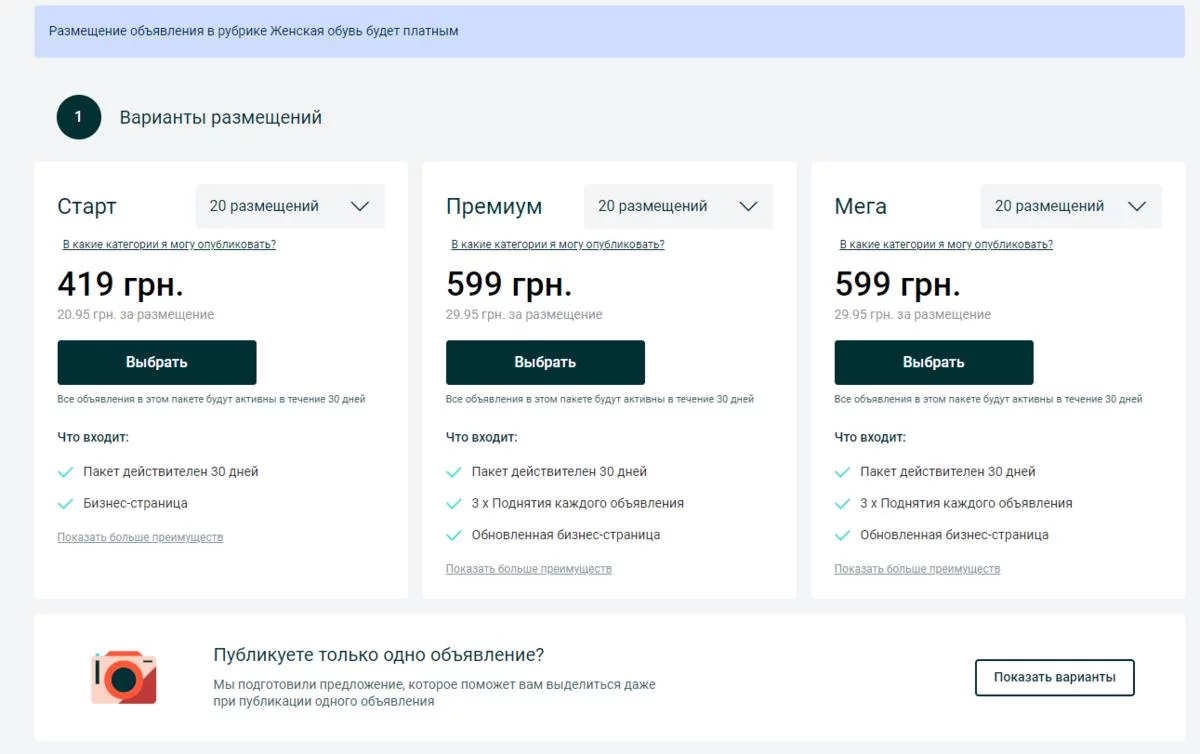Open the Мега placements count dropdown
Viewport: 1200px width, 754px height.
click(1070, 206)
